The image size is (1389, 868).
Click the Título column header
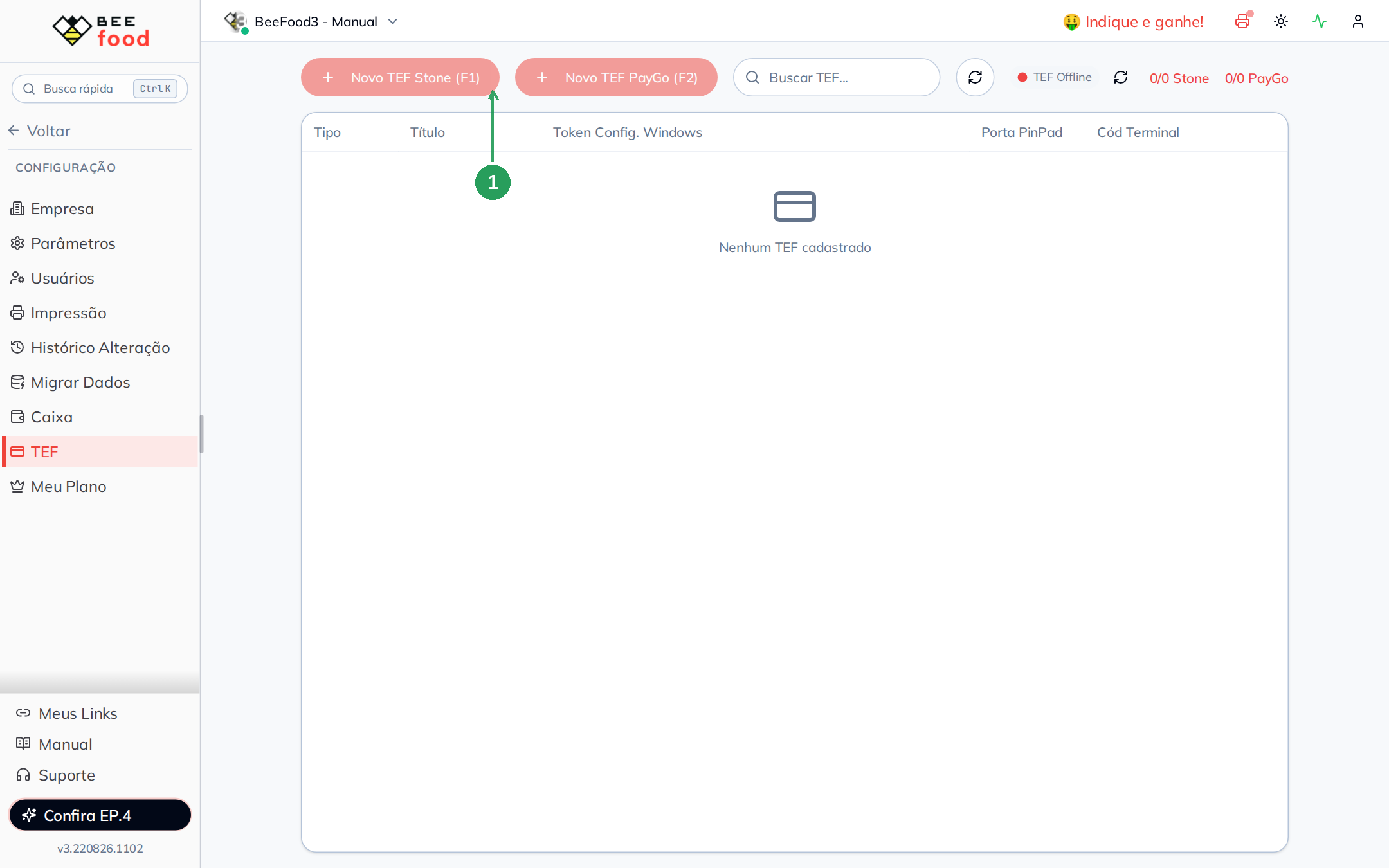tap(428, 132)
